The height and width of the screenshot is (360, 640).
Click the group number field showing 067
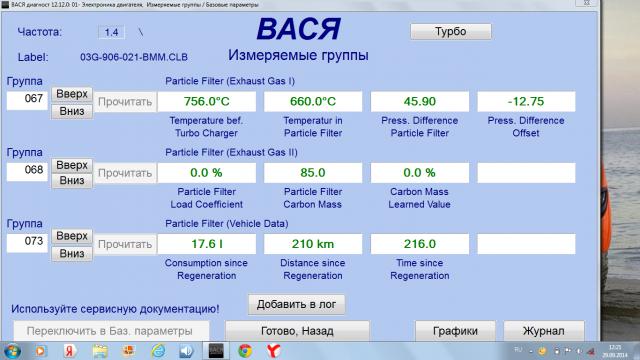[x=27, y=100]
